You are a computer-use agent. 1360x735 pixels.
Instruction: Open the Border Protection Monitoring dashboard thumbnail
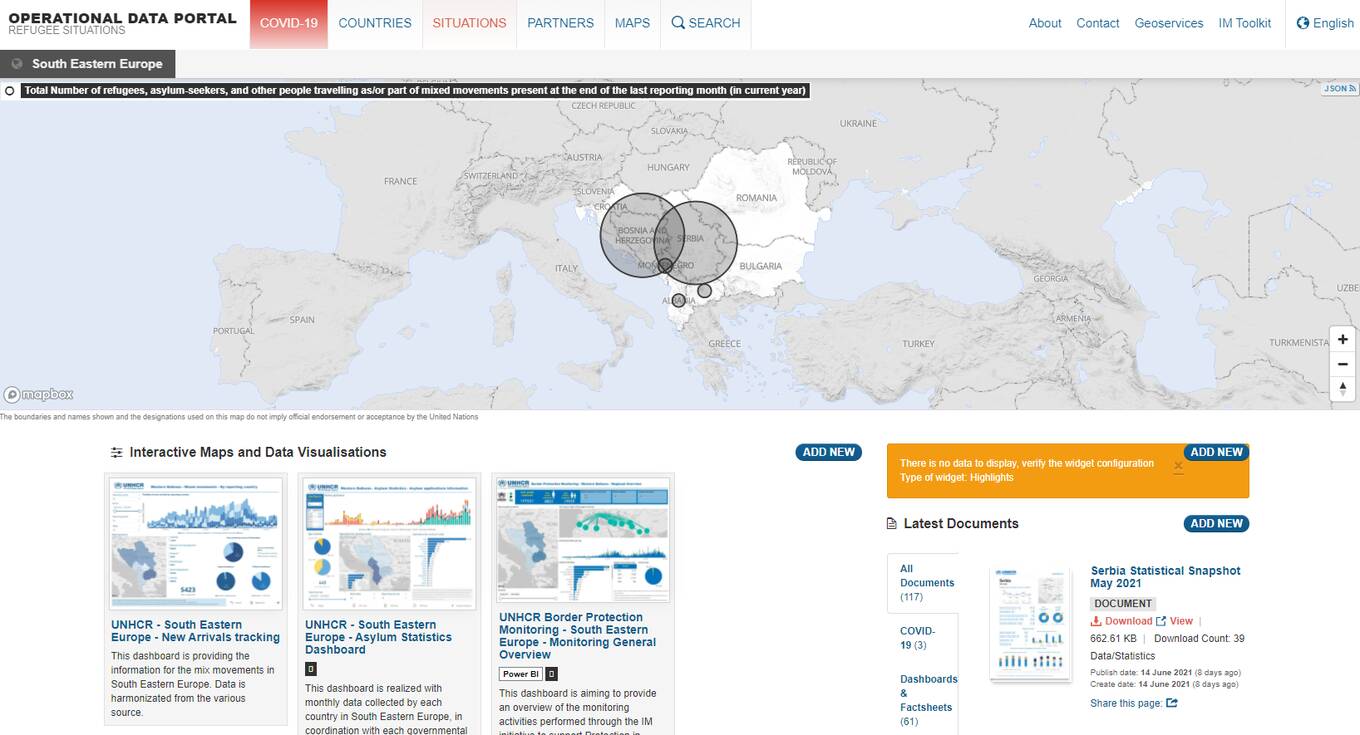coord(584,540)
